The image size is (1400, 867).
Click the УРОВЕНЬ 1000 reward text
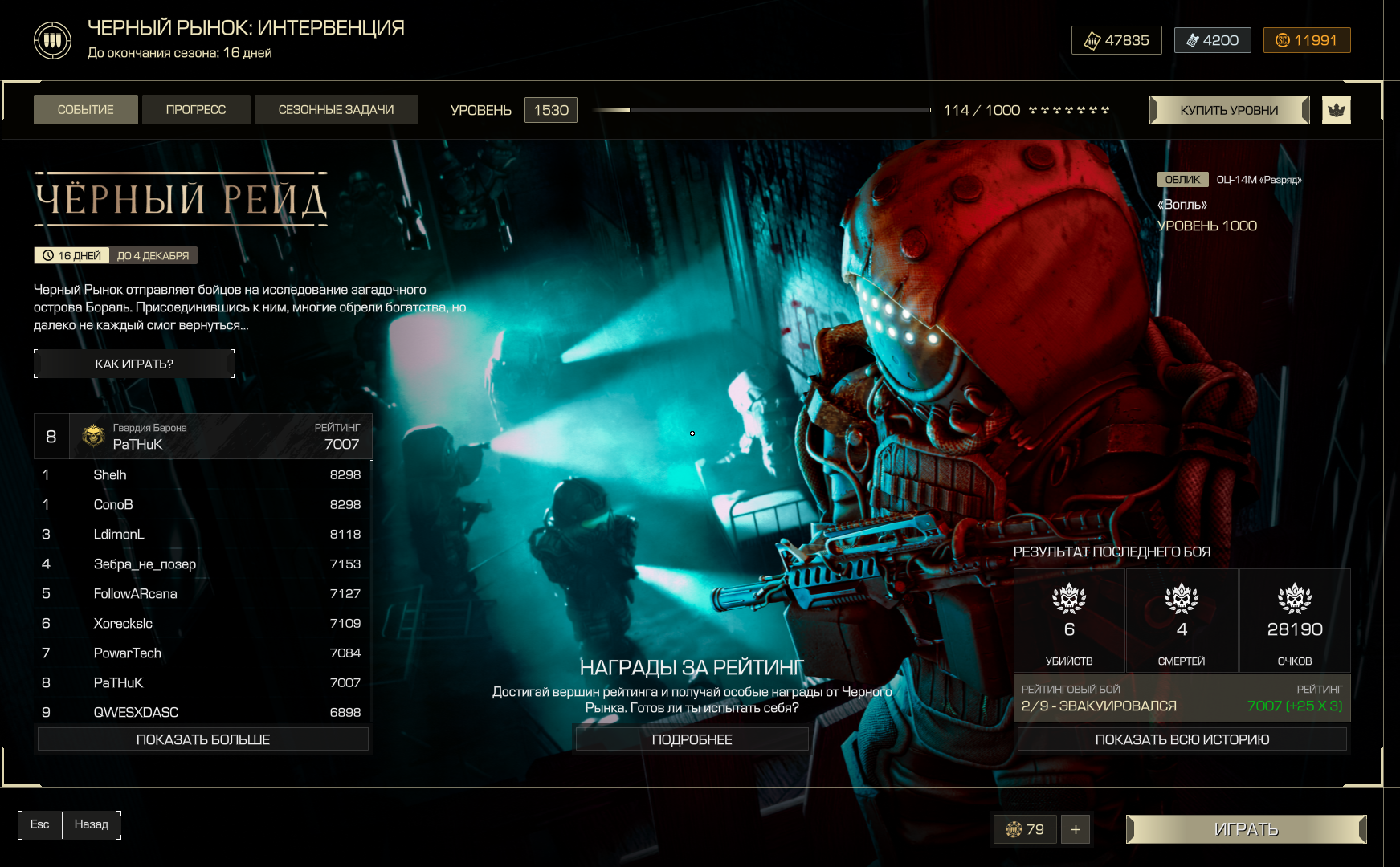(1207, 226)
